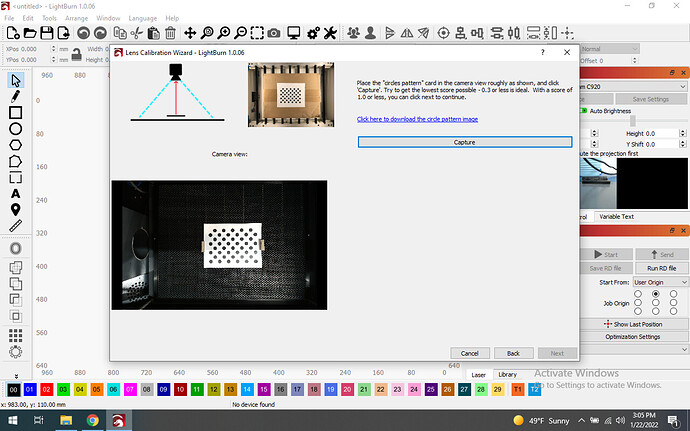Select the Position Laser marker tool
This screenshot has height=431, width=690.
pyautogui.click(x=15, y=210)
